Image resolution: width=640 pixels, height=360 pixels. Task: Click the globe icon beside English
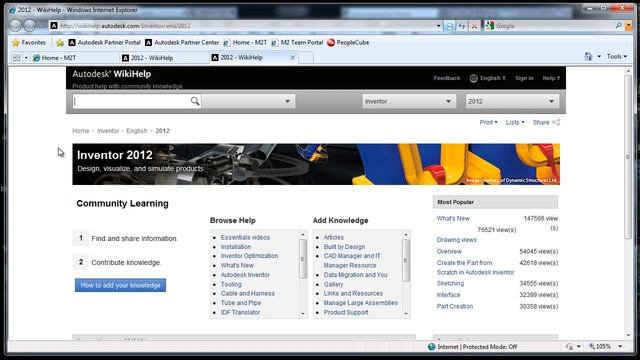pyautogui.click(x=473, y=78)
